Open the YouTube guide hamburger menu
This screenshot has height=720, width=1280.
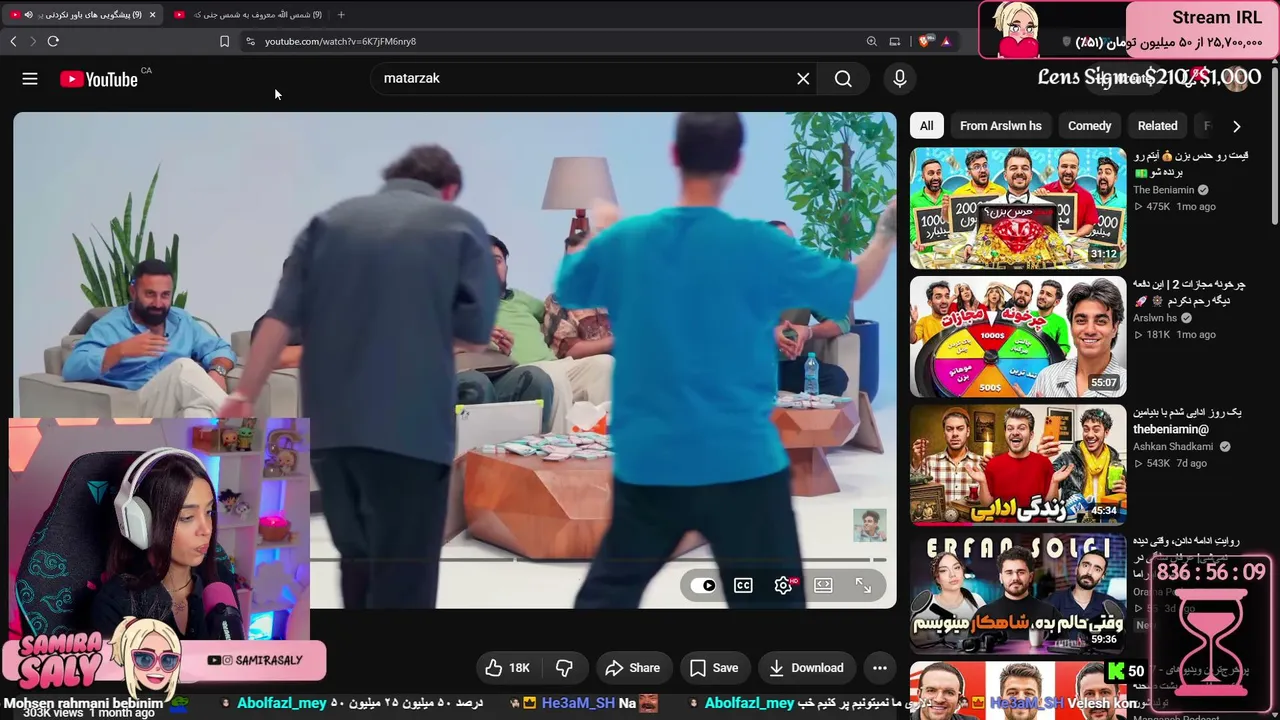(30, 79)
